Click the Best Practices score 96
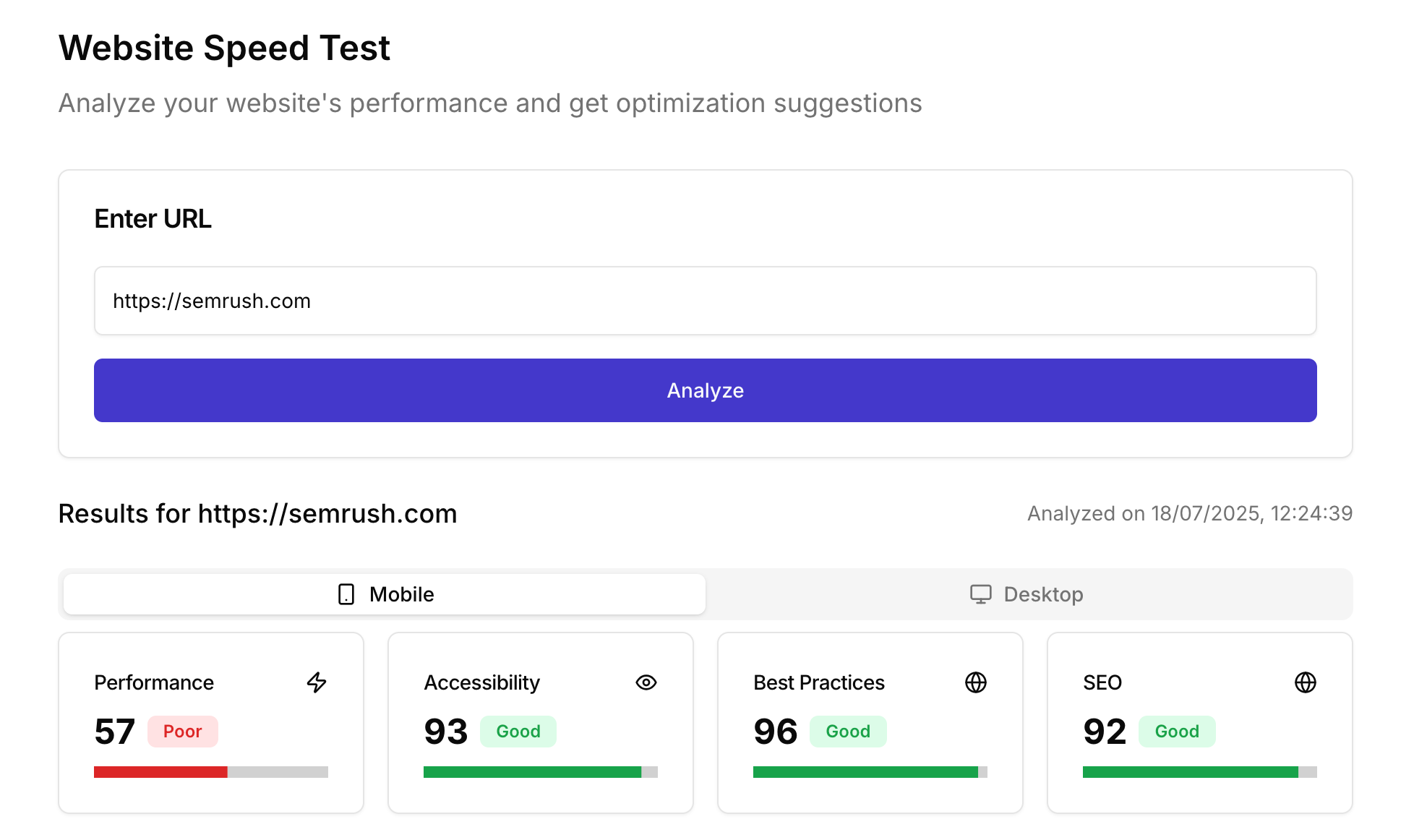 (x=776, y=732)
